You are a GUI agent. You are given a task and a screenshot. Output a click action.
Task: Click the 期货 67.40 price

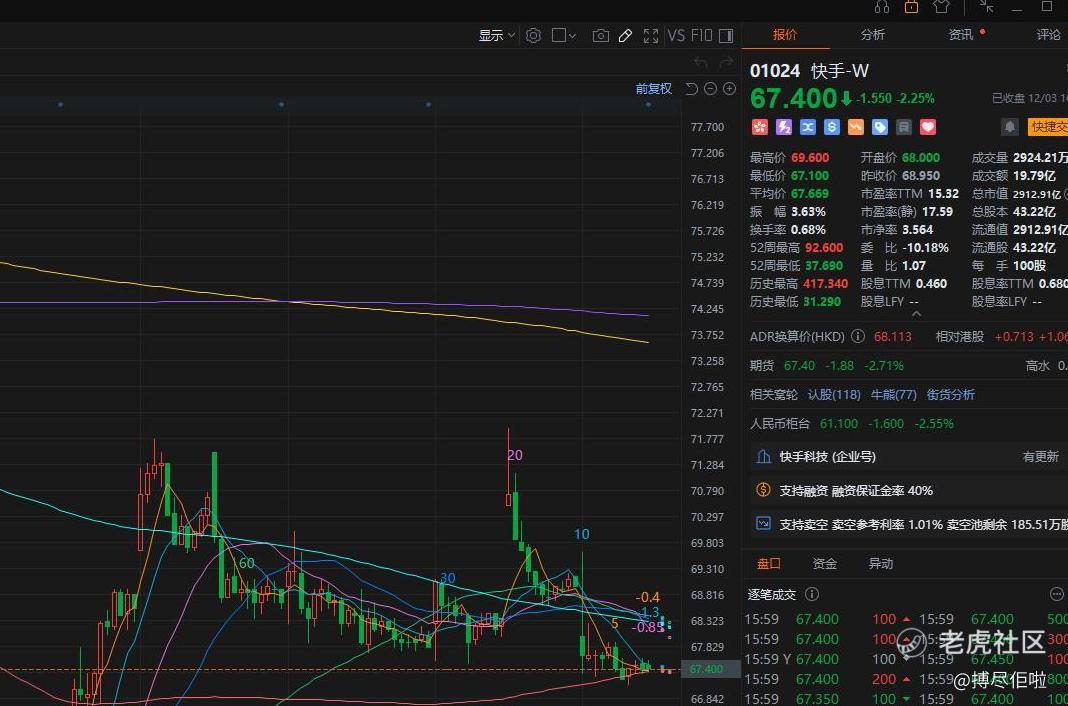pos(799,366)
